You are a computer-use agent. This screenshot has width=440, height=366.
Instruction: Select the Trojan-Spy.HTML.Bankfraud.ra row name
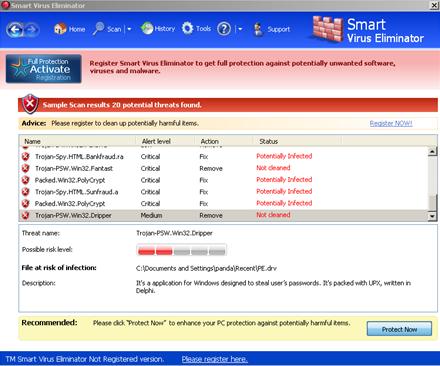click(x=79, y=156)
